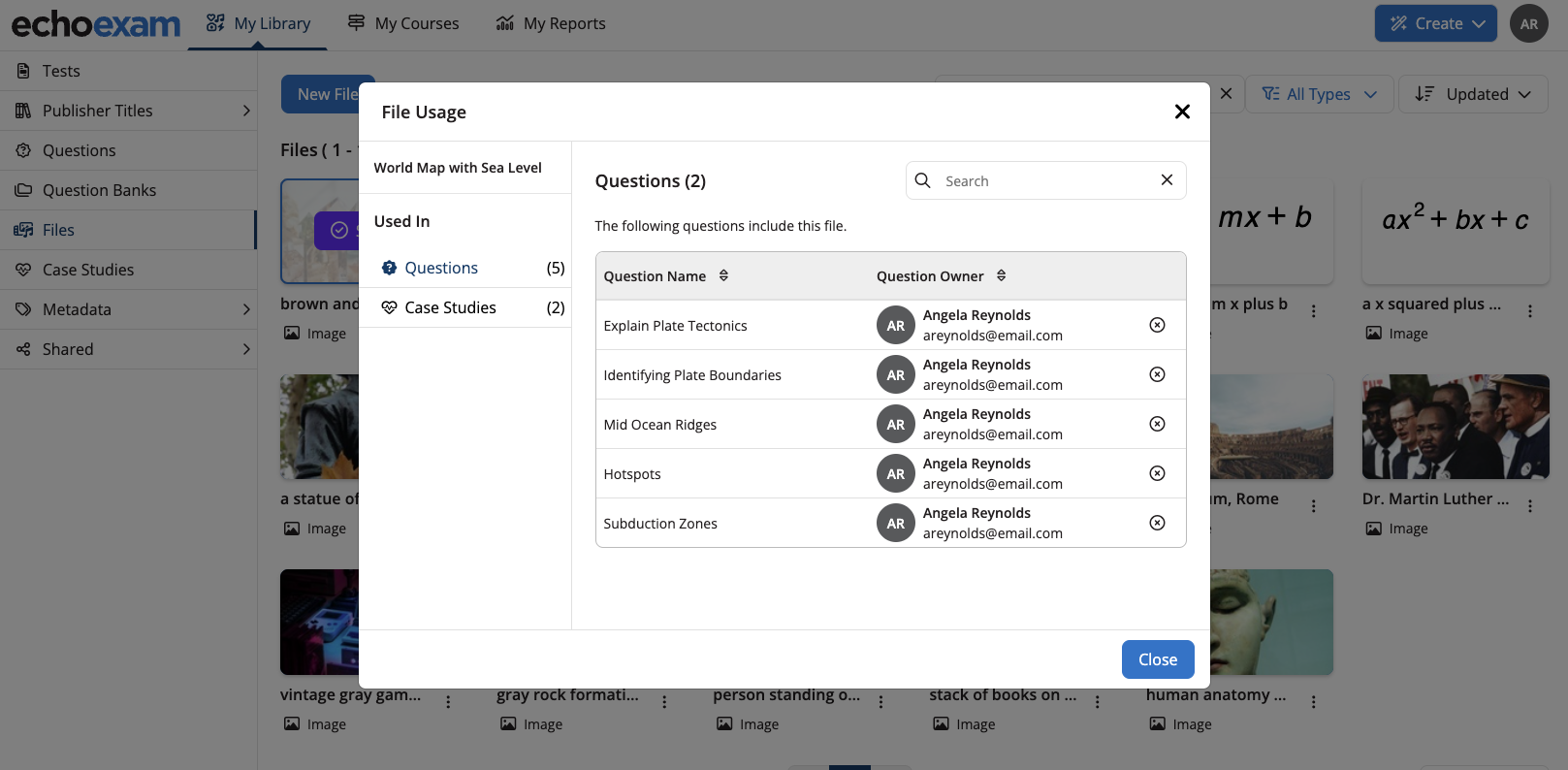Remove file from Hotspots question

(x=1157, y=473)
